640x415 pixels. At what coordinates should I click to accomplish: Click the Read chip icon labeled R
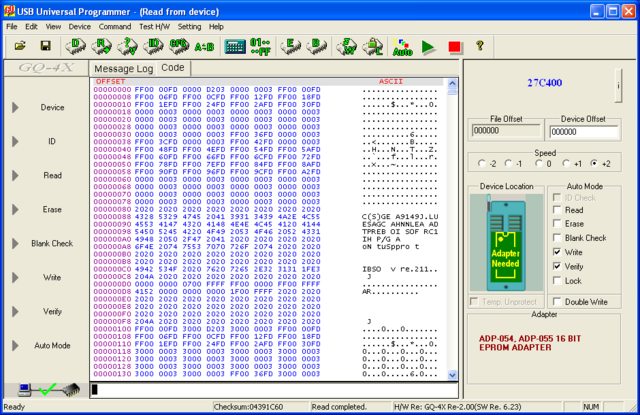pyautogui.click(x=102, y=46)
